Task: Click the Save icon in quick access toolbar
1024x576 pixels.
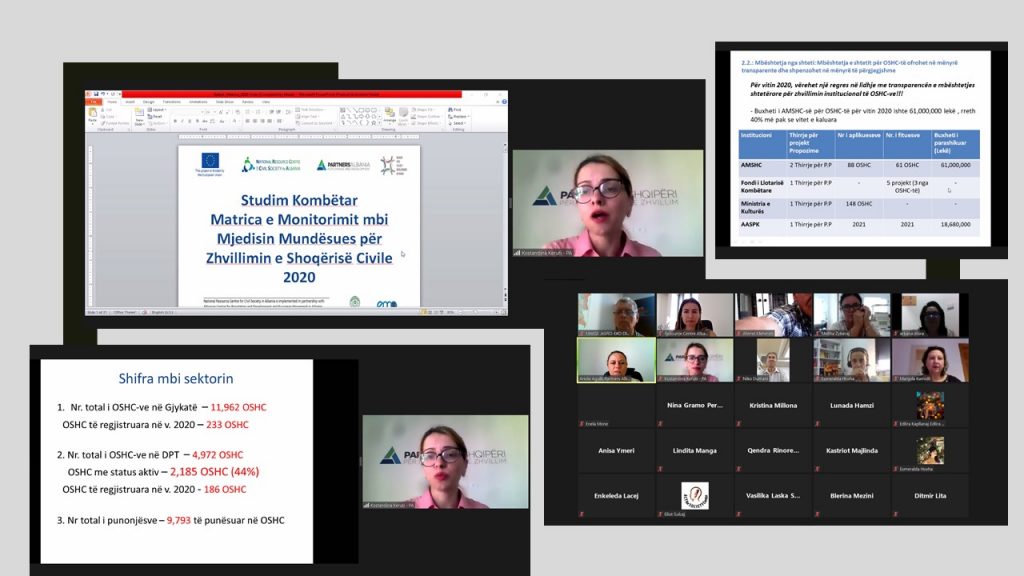Action: click(96, 94)
